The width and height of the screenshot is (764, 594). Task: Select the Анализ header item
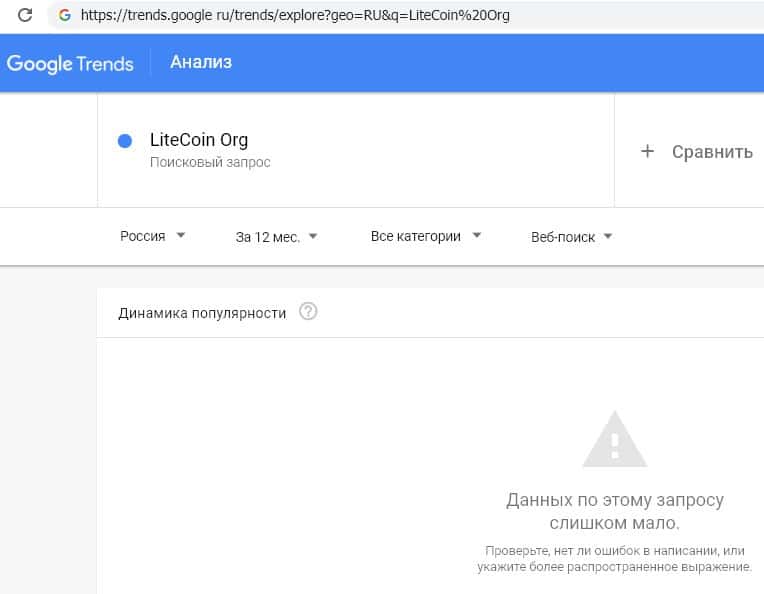[201, 62]
